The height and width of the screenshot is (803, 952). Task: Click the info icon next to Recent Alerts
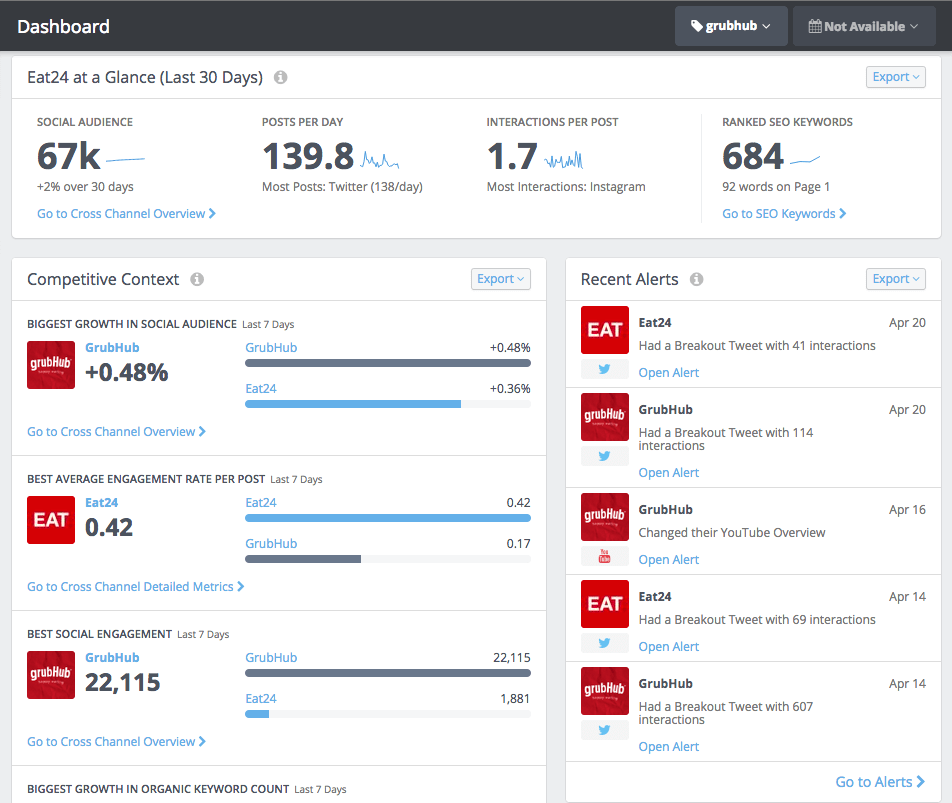(x=696, y=279)
